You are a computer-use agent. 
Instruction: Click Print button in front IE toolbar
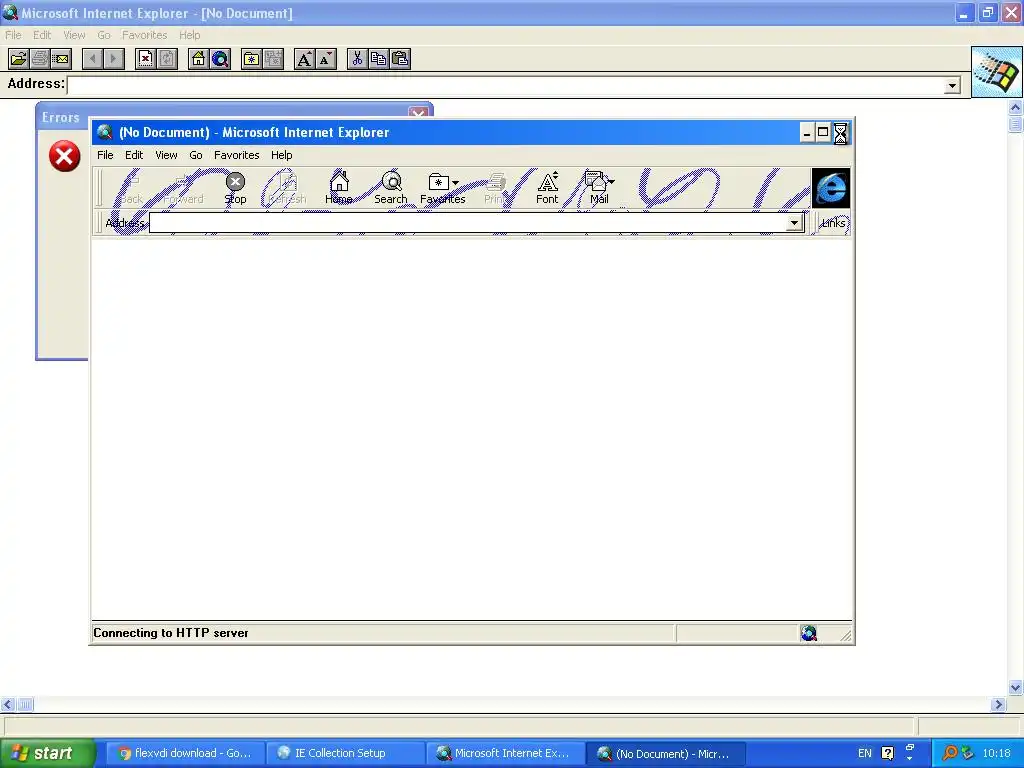click(x=495, y=187)
